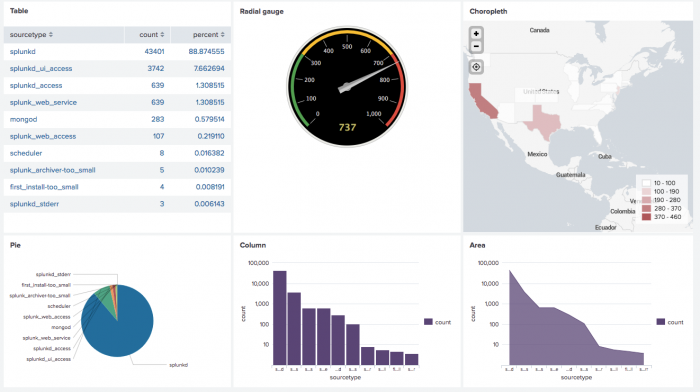Select the 370 - 460 map legend swatch
Image resolution: width=700 pixels, height=392 pixels.
pyautogui.click(x=646, y=217)
